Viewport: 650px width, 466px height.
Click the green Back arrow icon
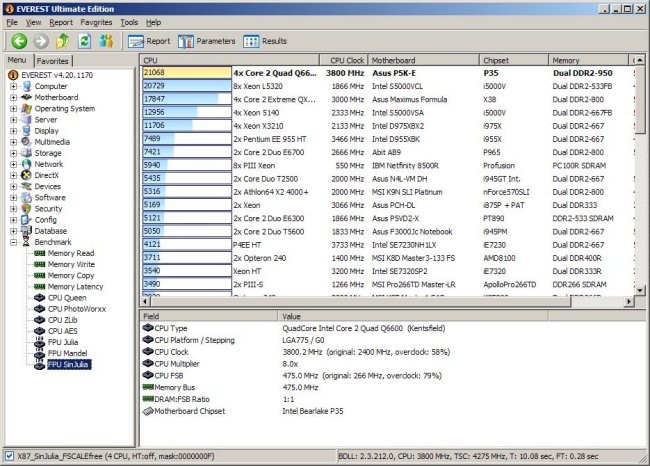[x=19, y=41]
